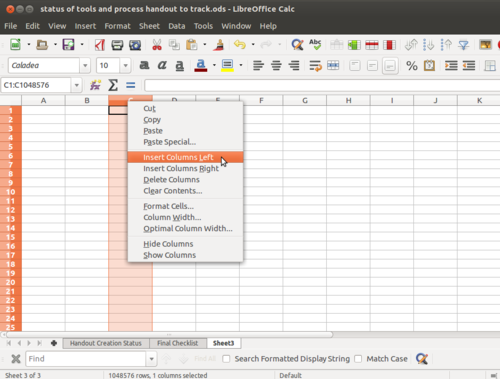Open background color dropdown arrow
This screenshot has height=379, width=500.
click(241, 65)
